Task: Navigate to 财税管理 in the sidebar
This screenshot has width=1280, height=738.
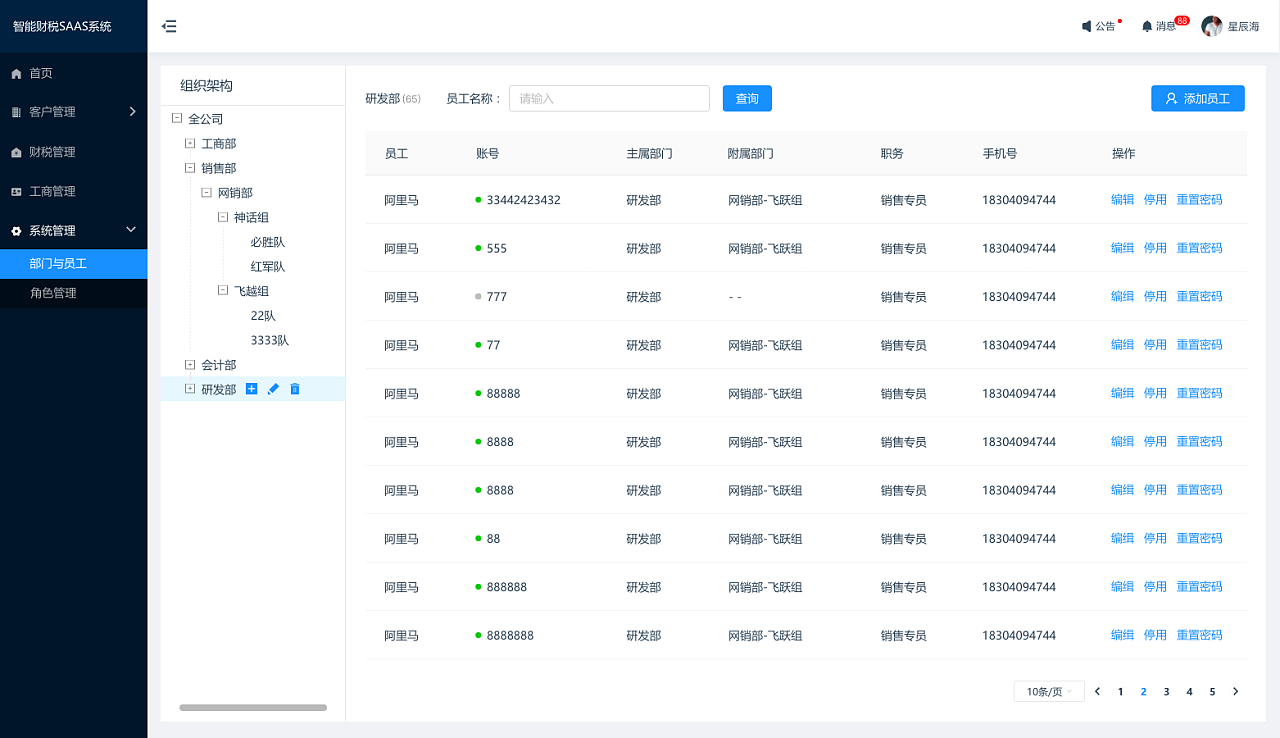Action: point(52,152)
